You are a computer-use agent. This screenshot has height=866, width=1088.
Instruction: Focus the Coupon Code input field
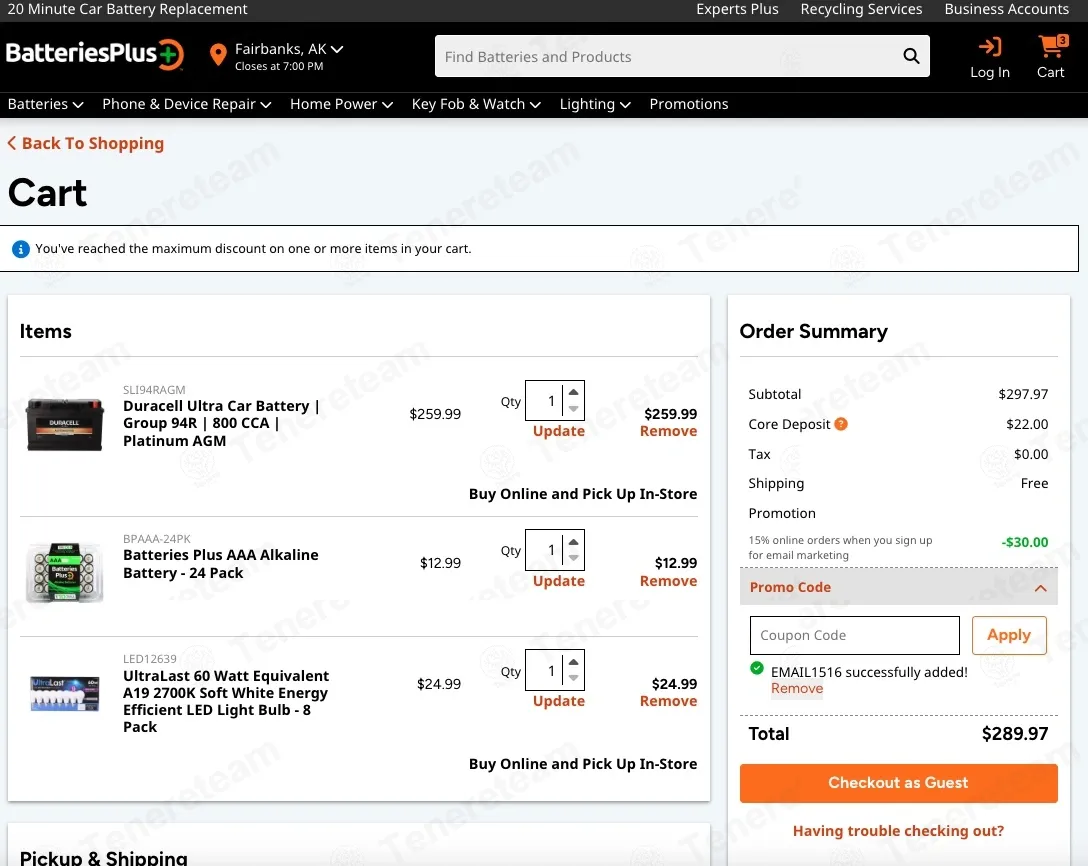pos(855,635)
